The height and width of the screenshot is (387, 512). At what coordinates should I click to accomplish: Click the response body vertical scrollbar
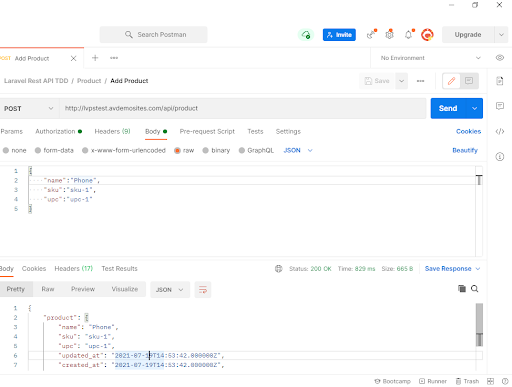tap(479, 325)
